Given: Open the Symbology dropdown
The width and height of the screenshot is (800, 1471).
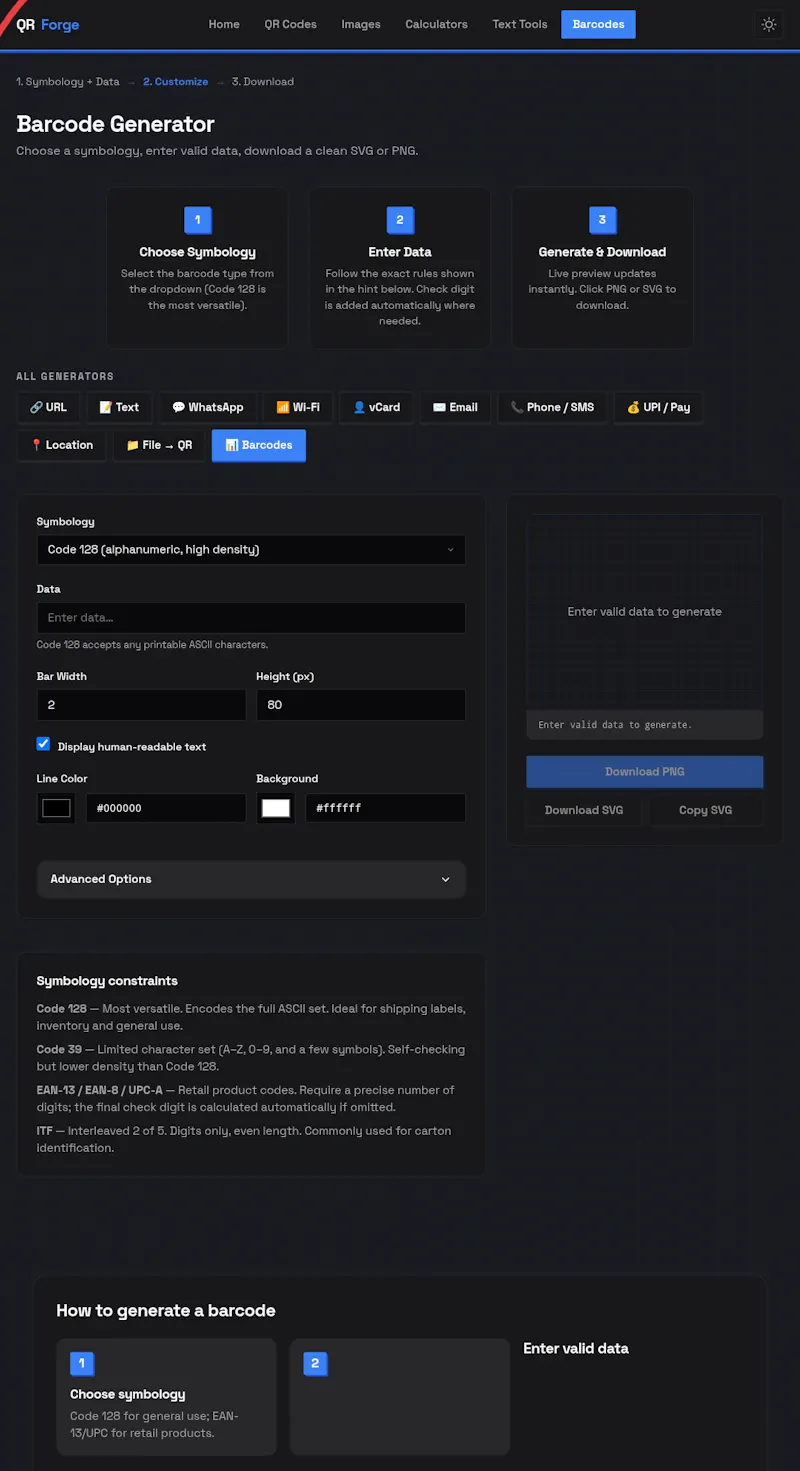Looking at the screenshot, I should point(251,549).
